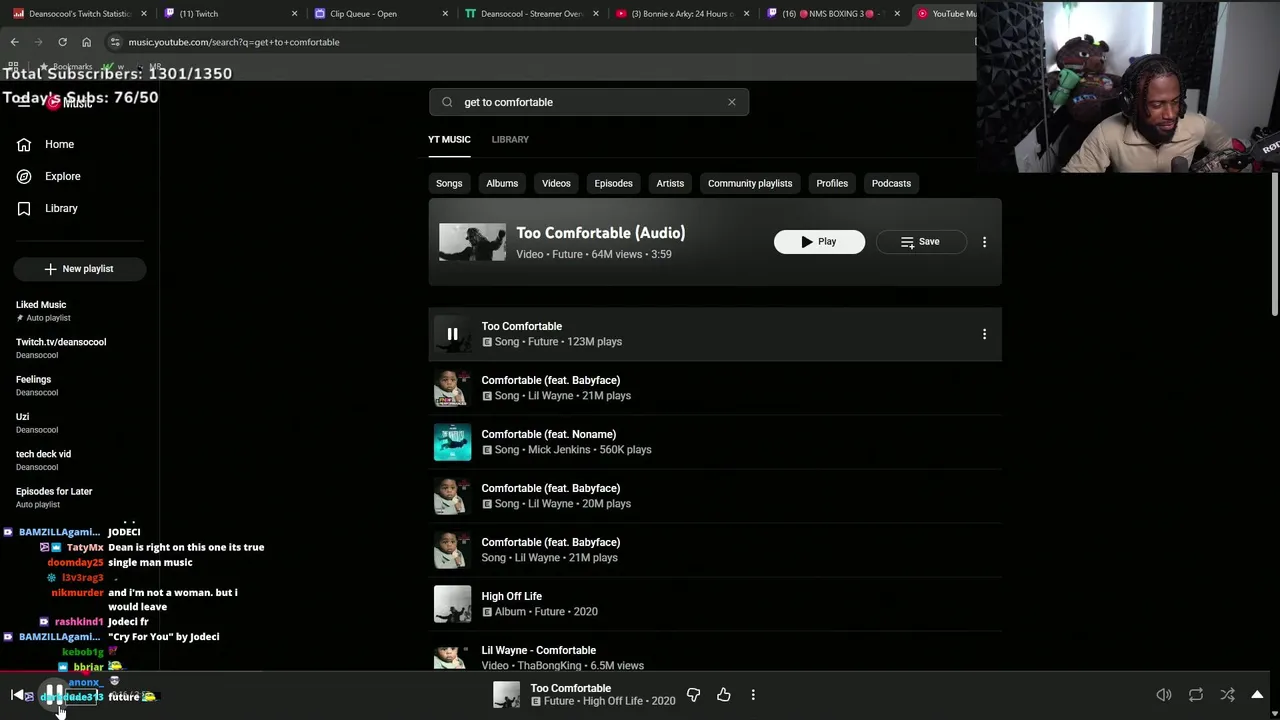Play the Too Comfortable (Audio) video
This screenshot has height=720, width=1280.
[819, 241]
